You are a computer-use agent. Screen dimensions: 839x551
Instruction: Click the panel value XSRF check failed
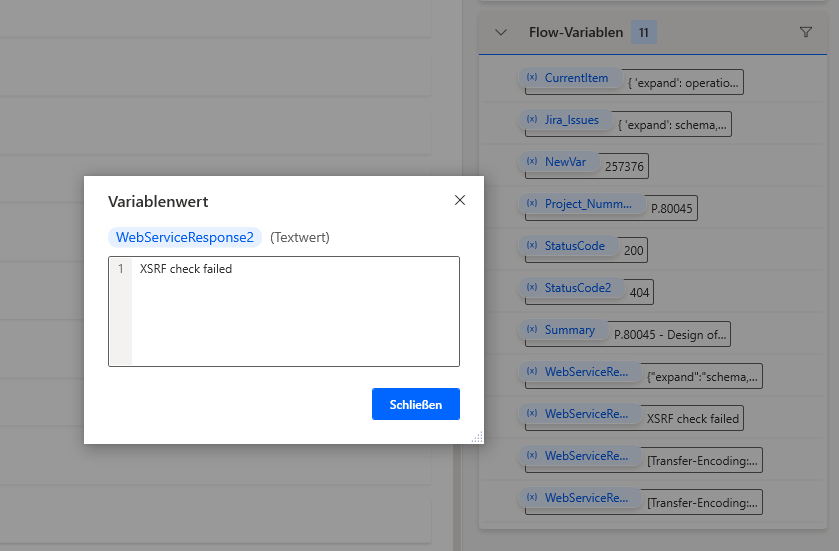[692, 419]
